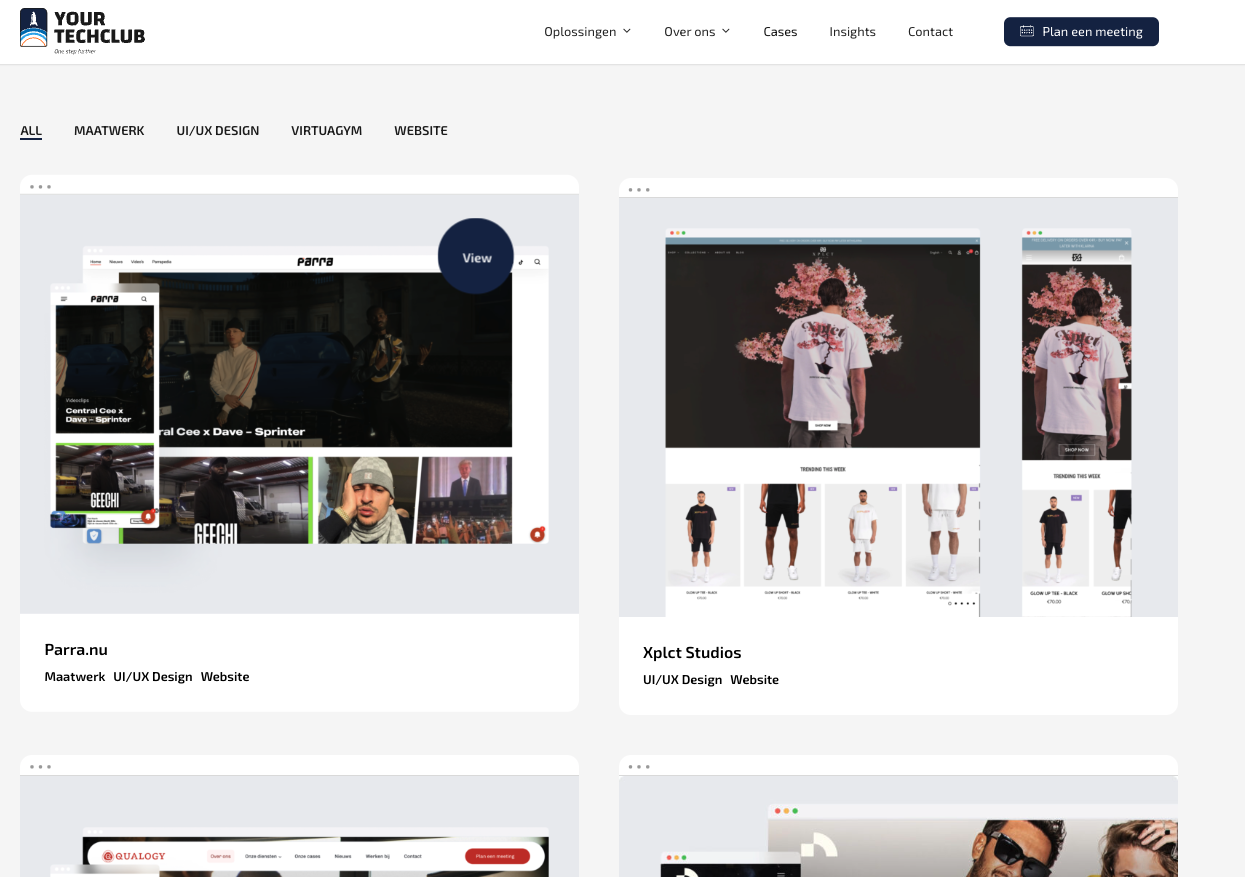Viewport: 1245px width, 877px height.
Task: Click the Plan een meeting button
Action: point(1081,32)
